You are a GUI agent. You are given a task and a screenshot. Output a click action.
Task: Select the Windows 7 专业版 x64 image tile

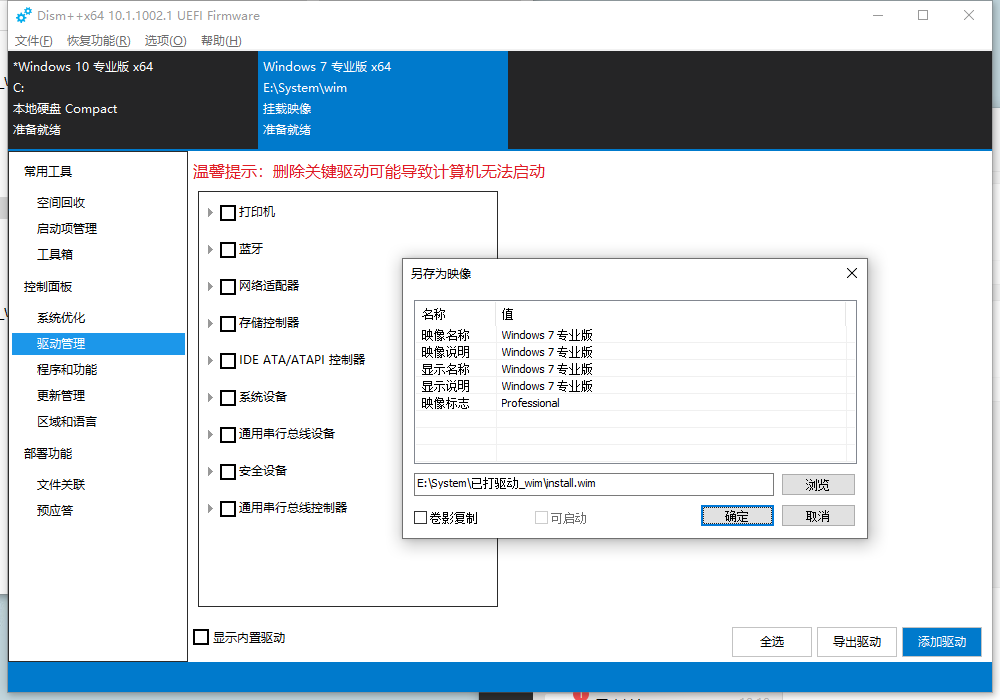click(x=383, y=99)
